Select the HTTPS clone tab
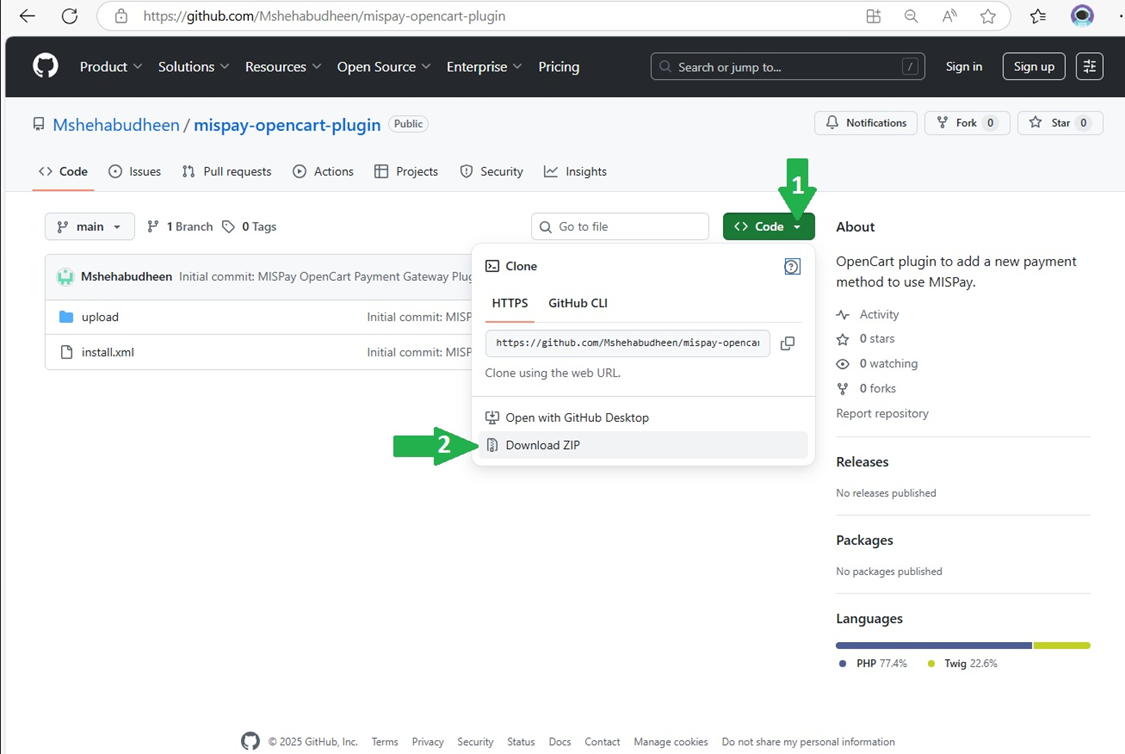 pyautogui.click(x=509, y=303)
